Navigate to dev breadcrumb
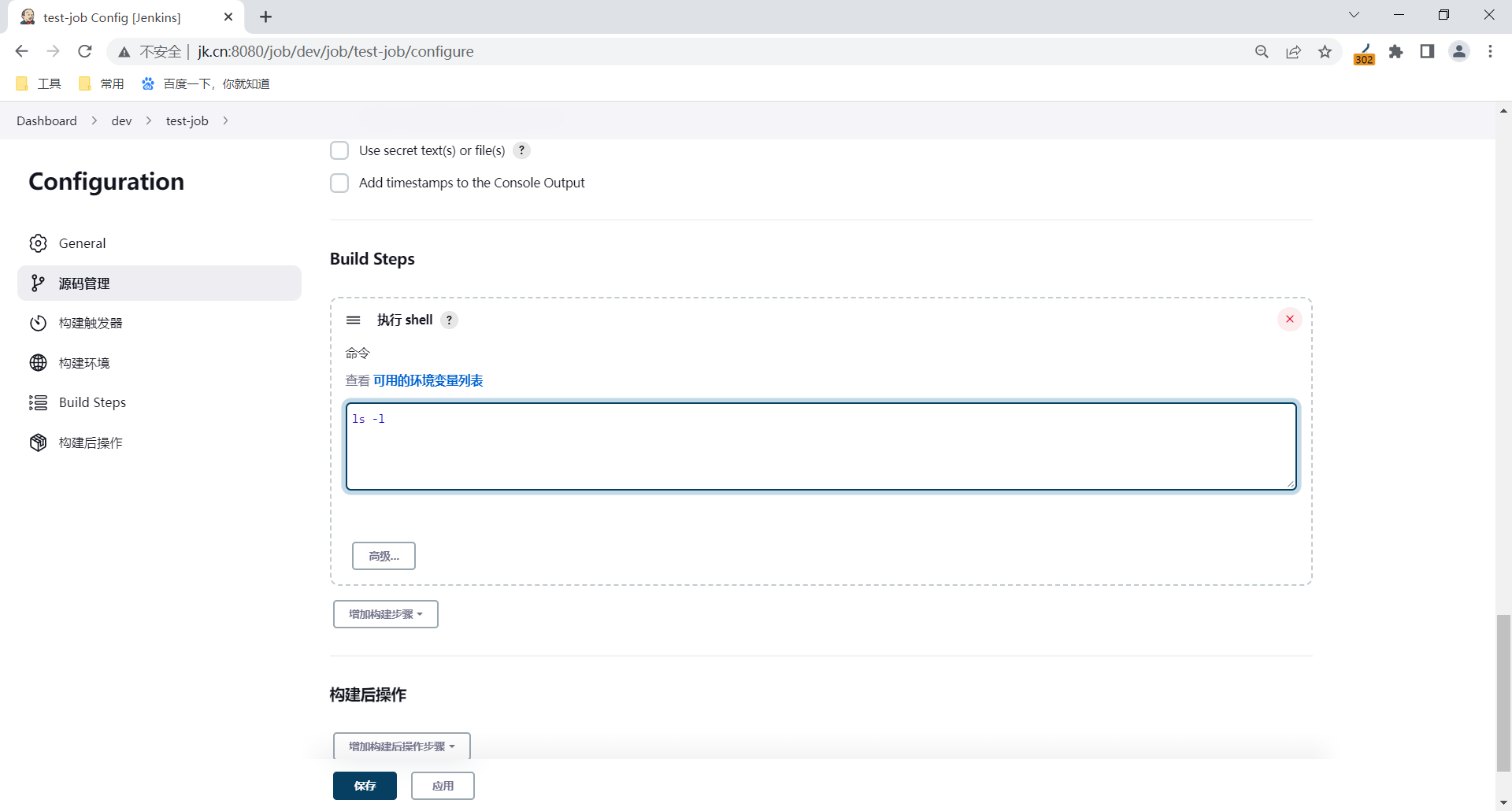The image size is (1512, 811). [121, 120]
